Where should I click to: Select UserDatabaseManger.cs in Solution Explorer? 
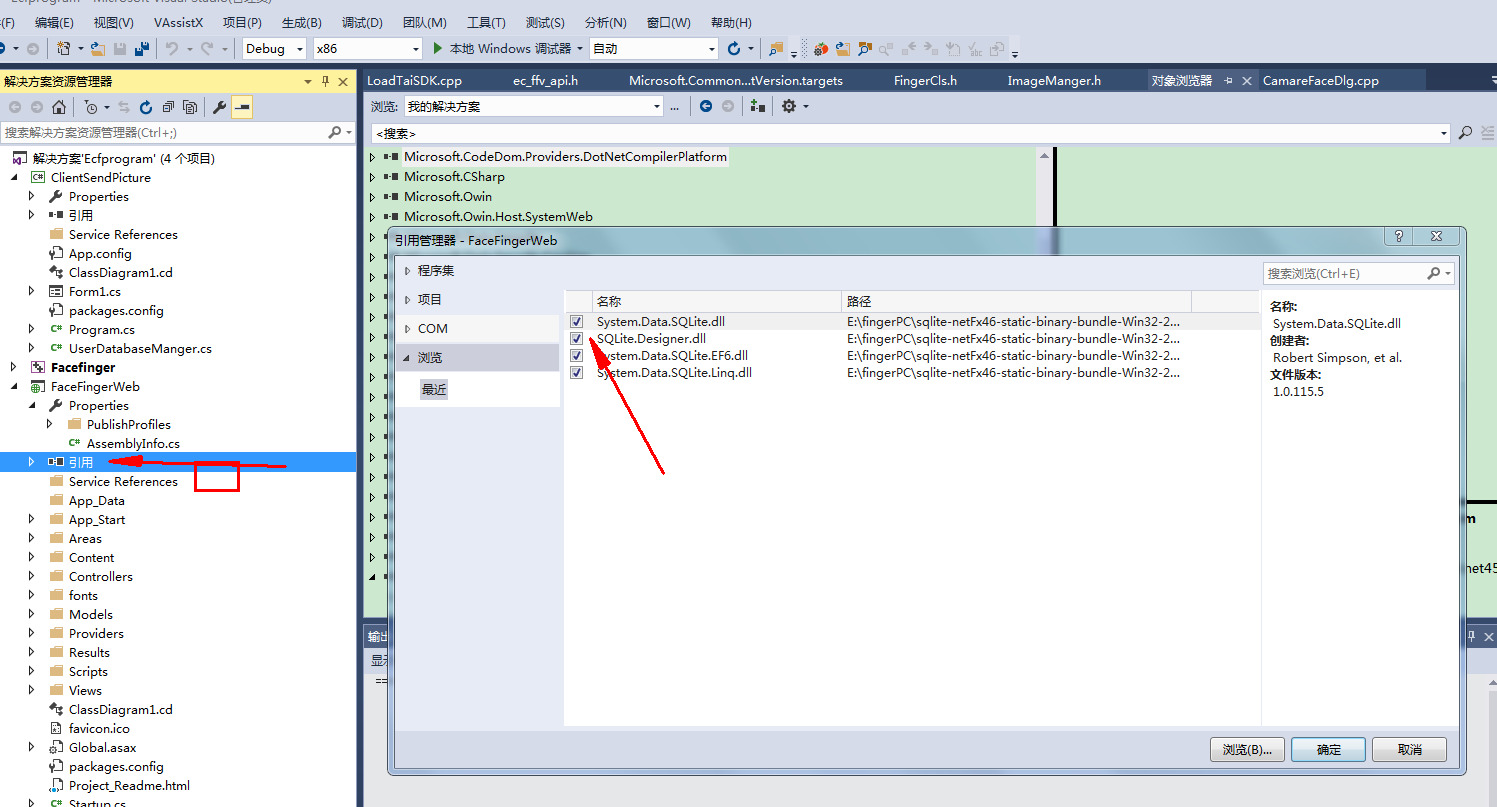click(x=140, y=348)
